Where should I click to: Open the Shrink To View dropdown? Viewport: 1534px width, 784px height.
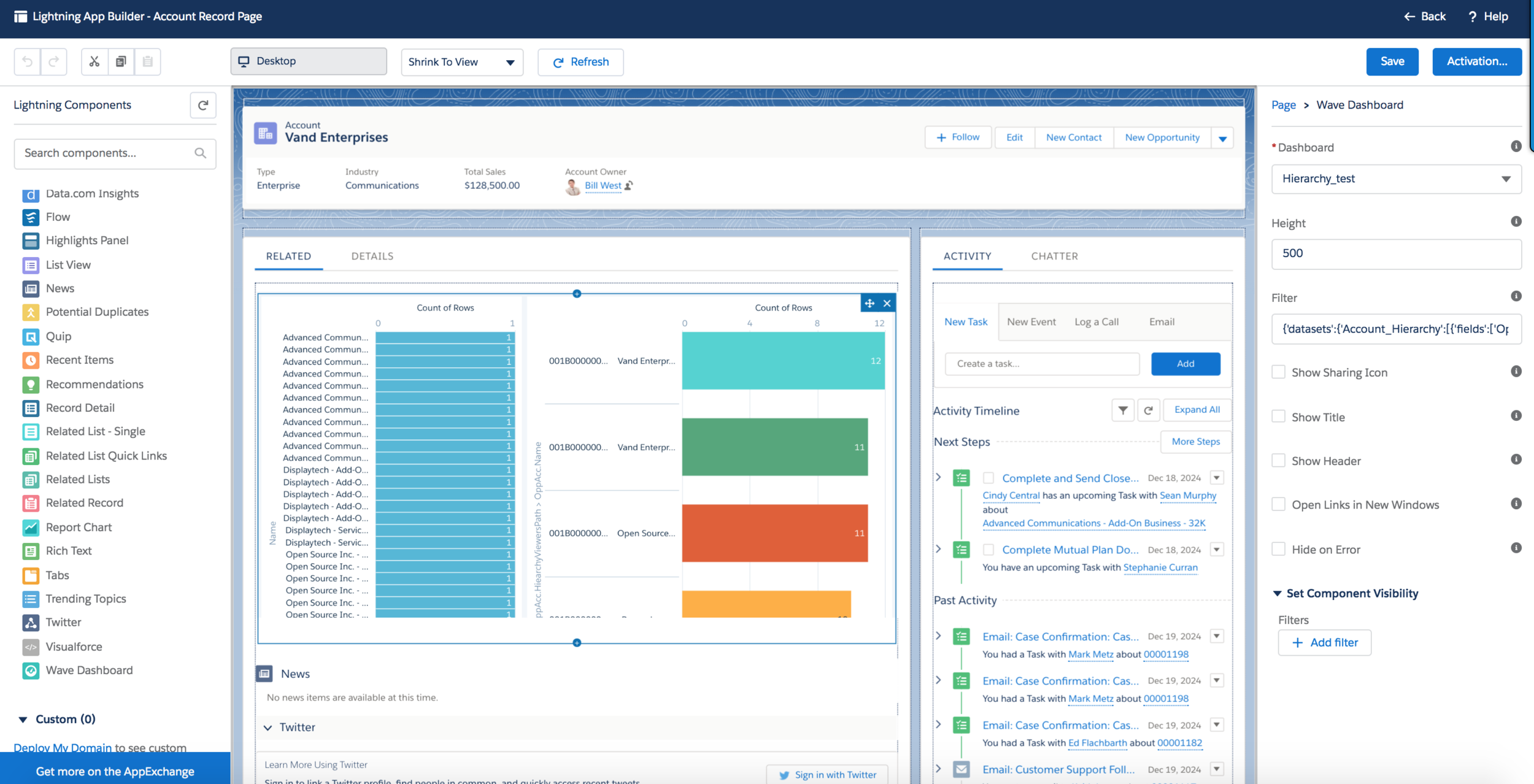click(462, 62)
